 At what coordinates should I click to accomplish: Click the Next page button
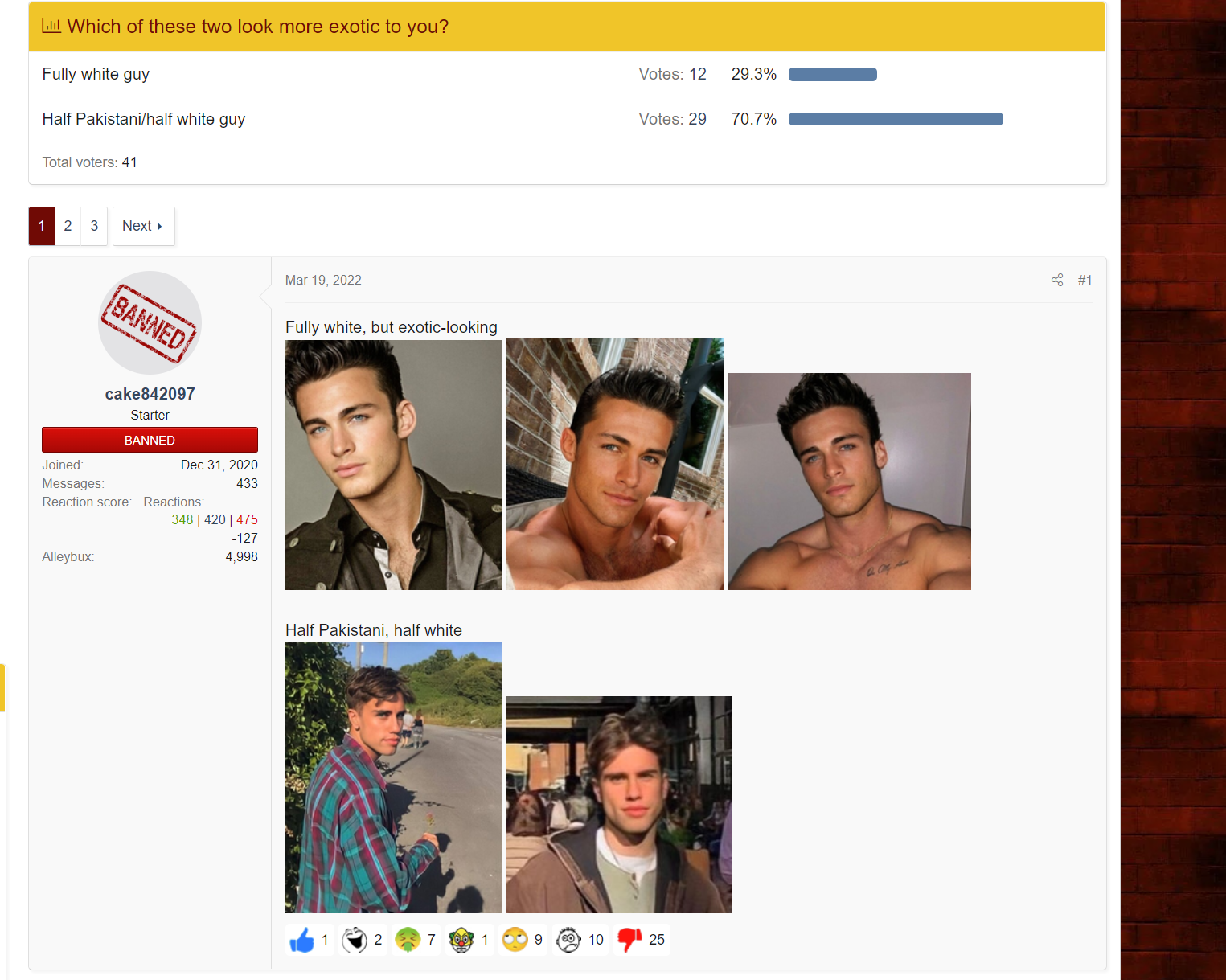pyautogui.click(x=143, y=226)
